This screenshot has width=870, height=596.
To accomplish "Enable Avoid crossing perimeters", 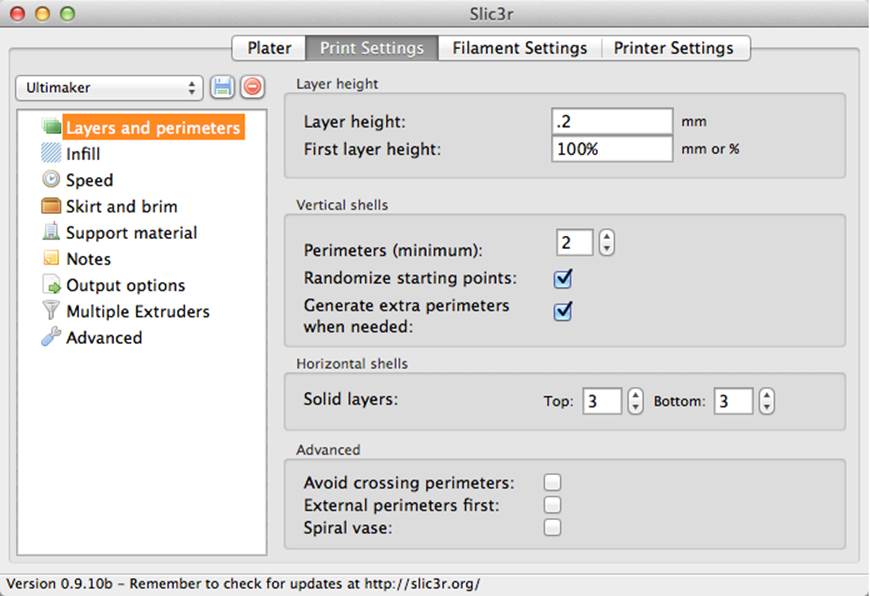I will tap(552, 482).
